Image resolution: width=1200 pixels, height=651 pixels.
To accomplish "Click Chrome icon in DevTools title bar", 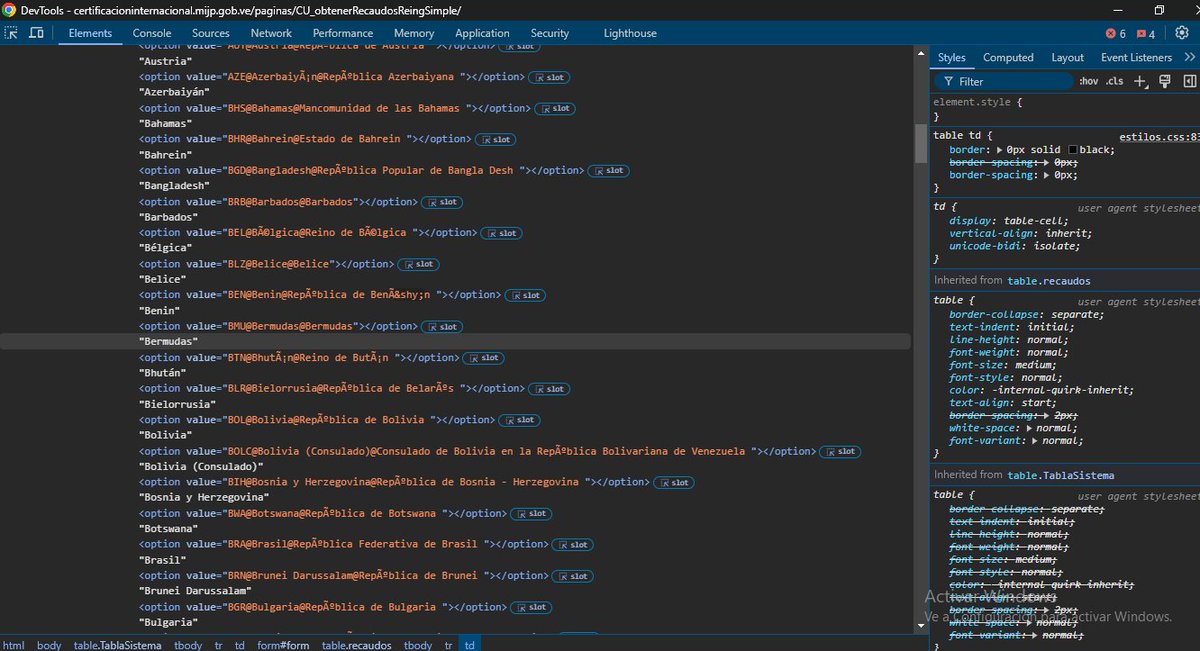I will coord(10,9).
